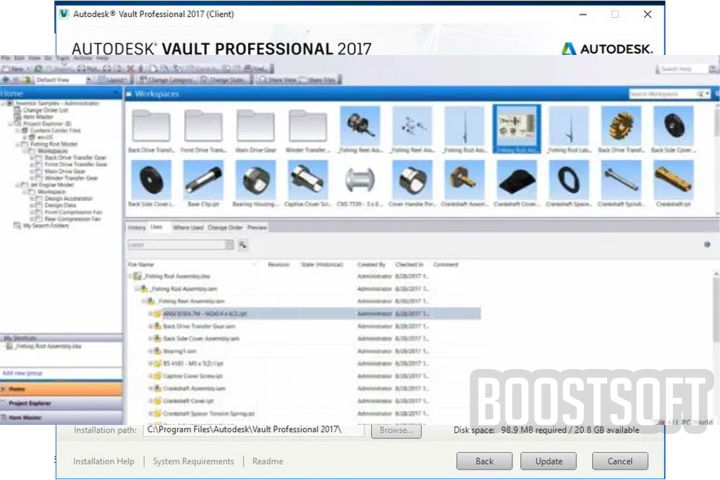Open the Front Drive Transfer folder thumbnail
The height and width of the screenshot is (480, 720).
203,125
